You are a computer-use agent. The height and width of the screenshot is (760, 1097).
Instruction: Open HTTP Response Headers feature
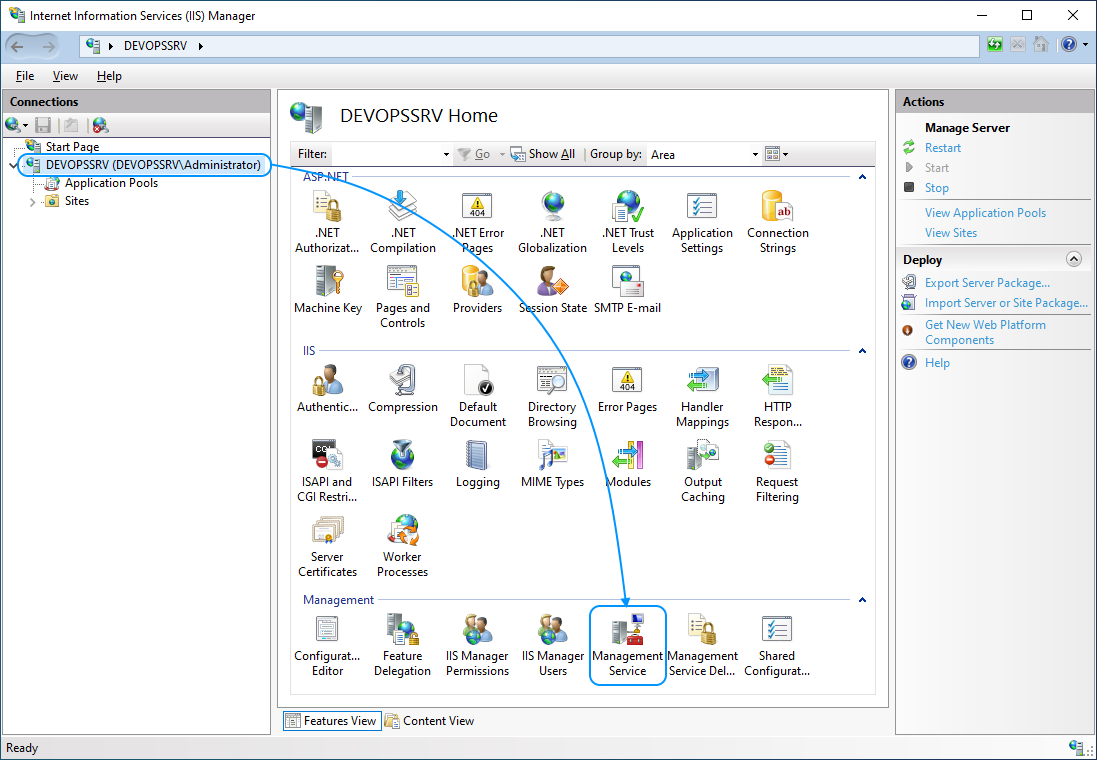tap(777, 396)
